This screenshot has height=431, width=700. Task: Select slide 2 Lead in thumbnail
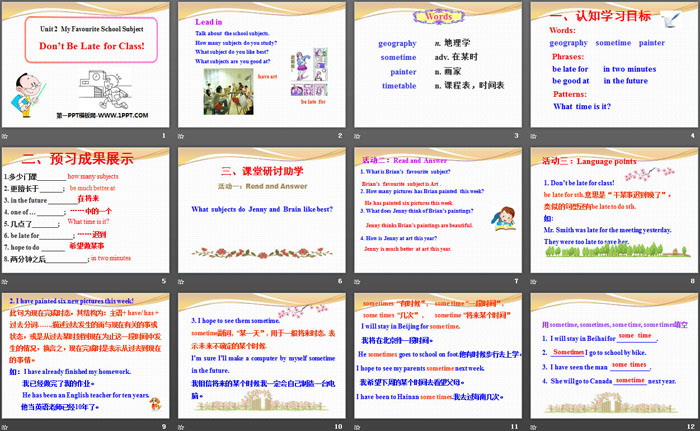pyautogui.click(x=262, y=65)
